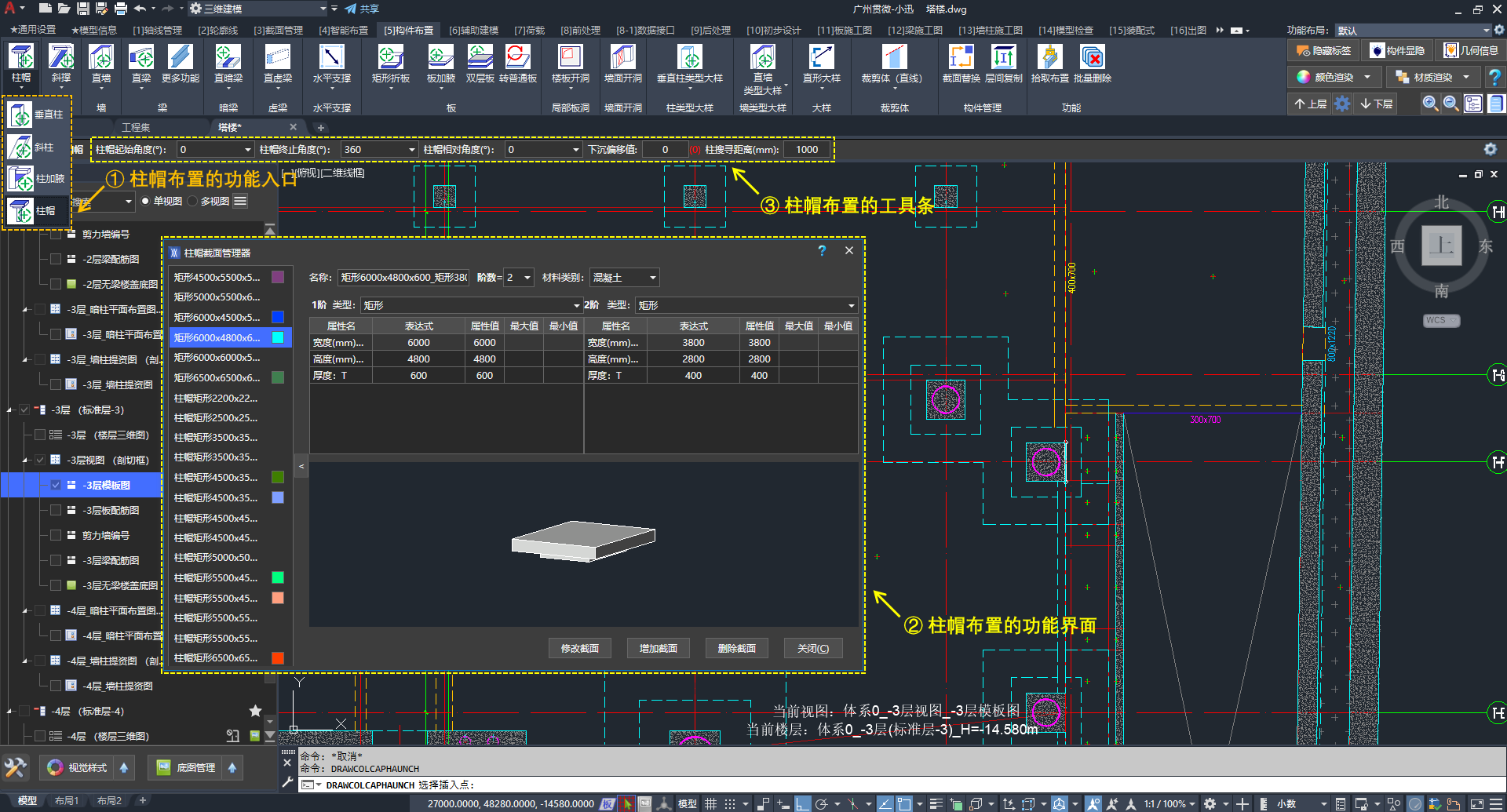Image resolution: width=1507 pixels, height=812 pixels.
Task: Open the 1阶 类型 dropdown
Action: click(x=471, y=305)
